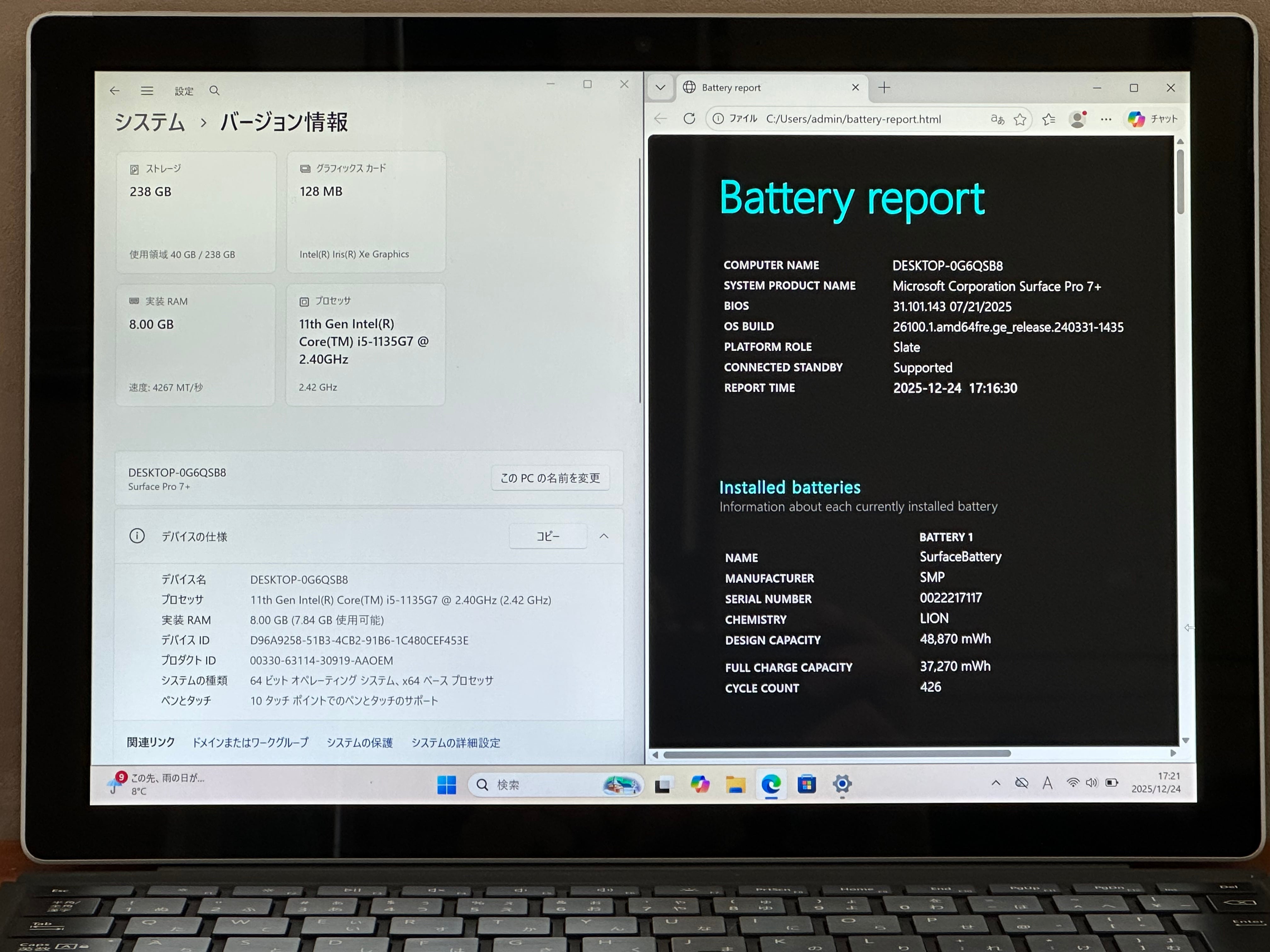1270x952 pixels.
Task: Add this page to favorites star
Action: click(1020, 119)
